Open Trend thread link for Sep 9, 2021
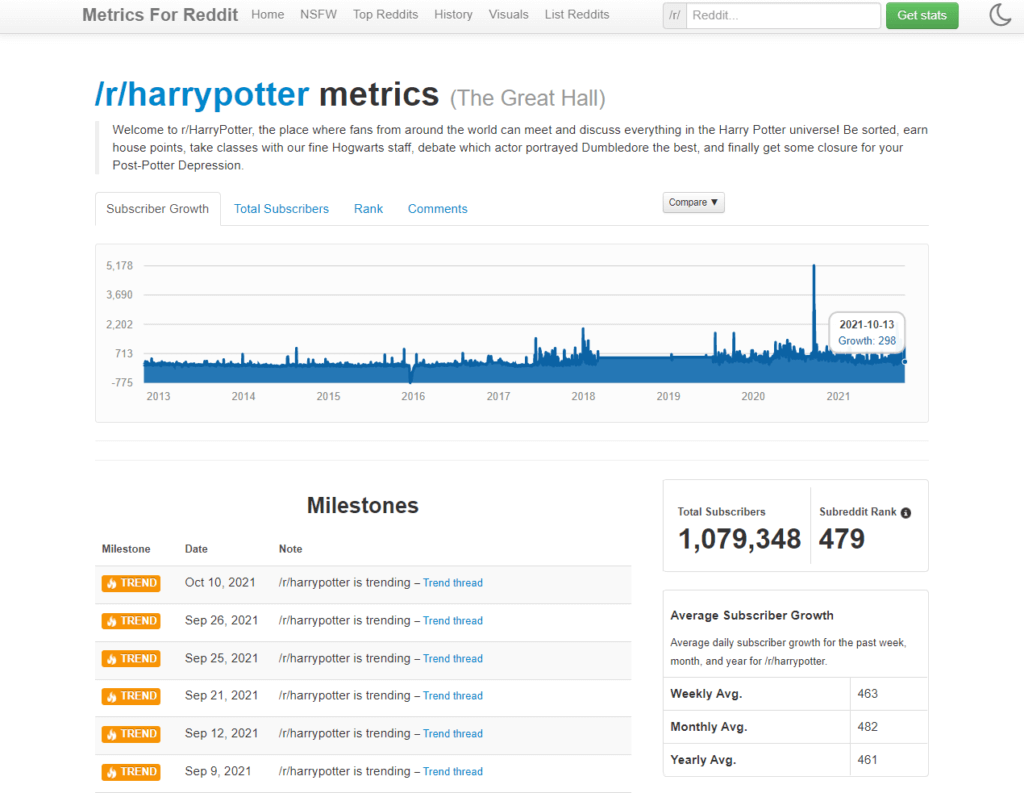1024x793 pixels. [453, 771]
